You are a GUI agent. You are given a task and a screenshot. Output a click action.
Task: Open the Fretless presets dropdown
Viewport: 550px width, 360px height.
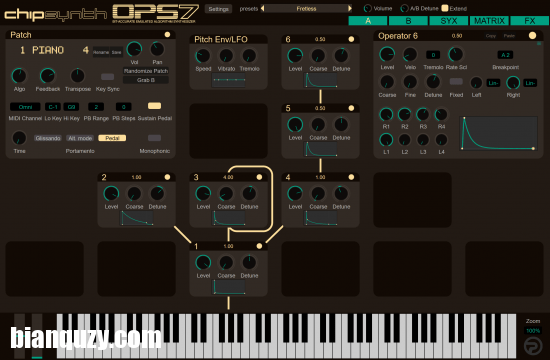(x=306, y=8)
